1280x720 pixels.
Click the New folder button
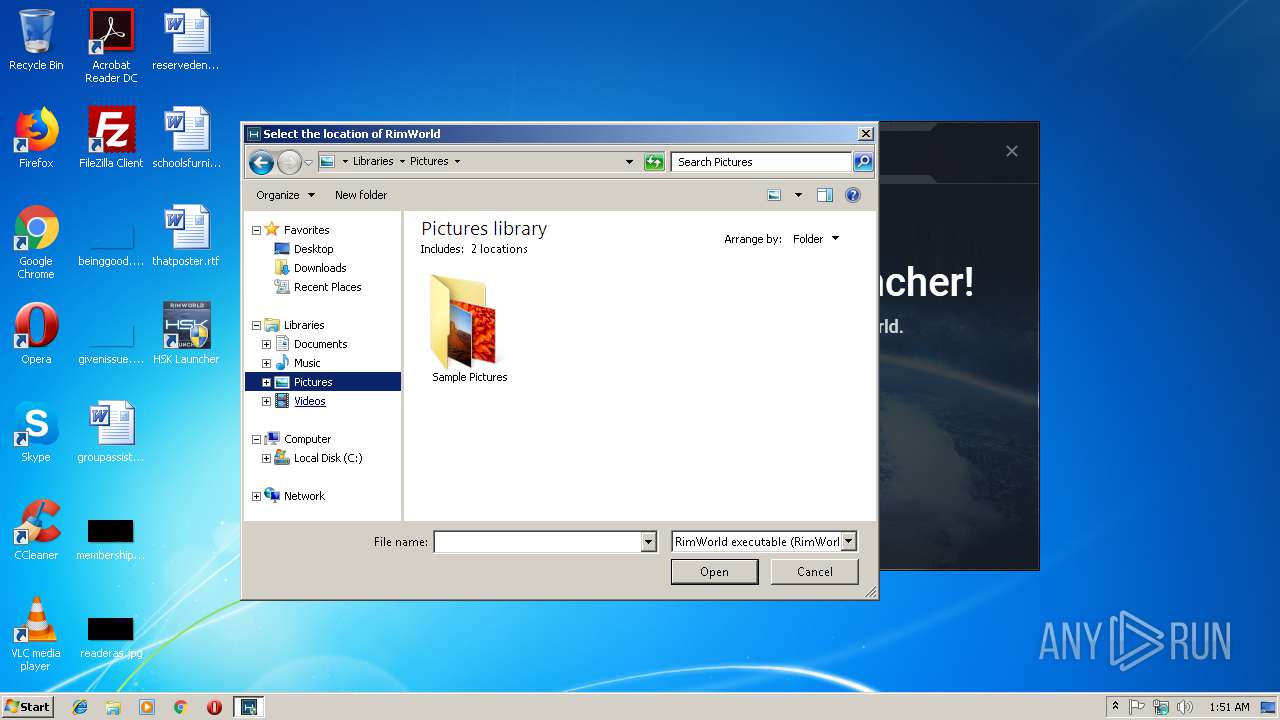361,195
